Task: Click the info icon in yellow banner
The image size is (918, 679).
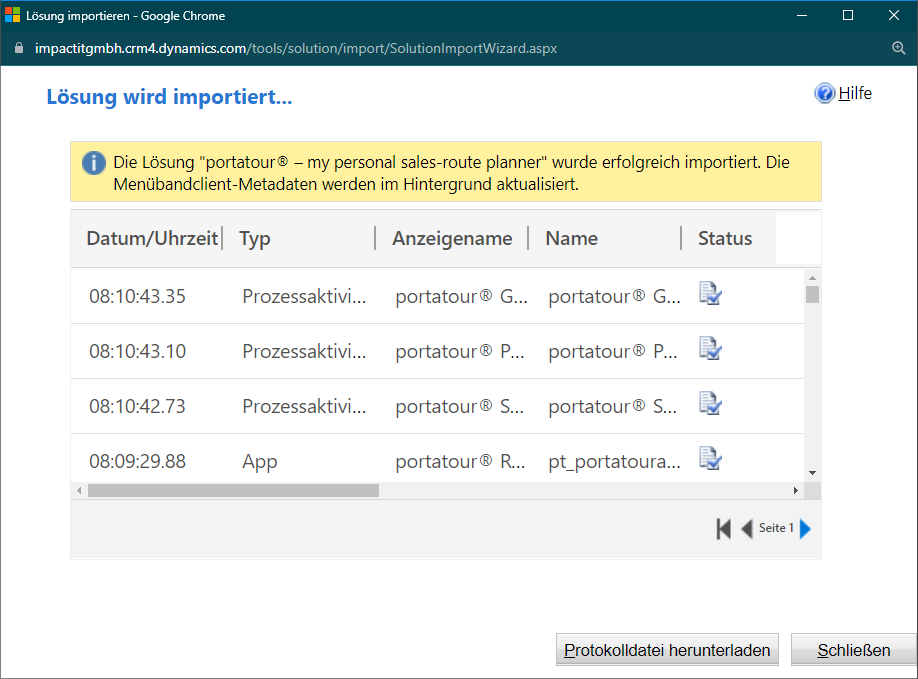Action: click(x=94, y=163)
